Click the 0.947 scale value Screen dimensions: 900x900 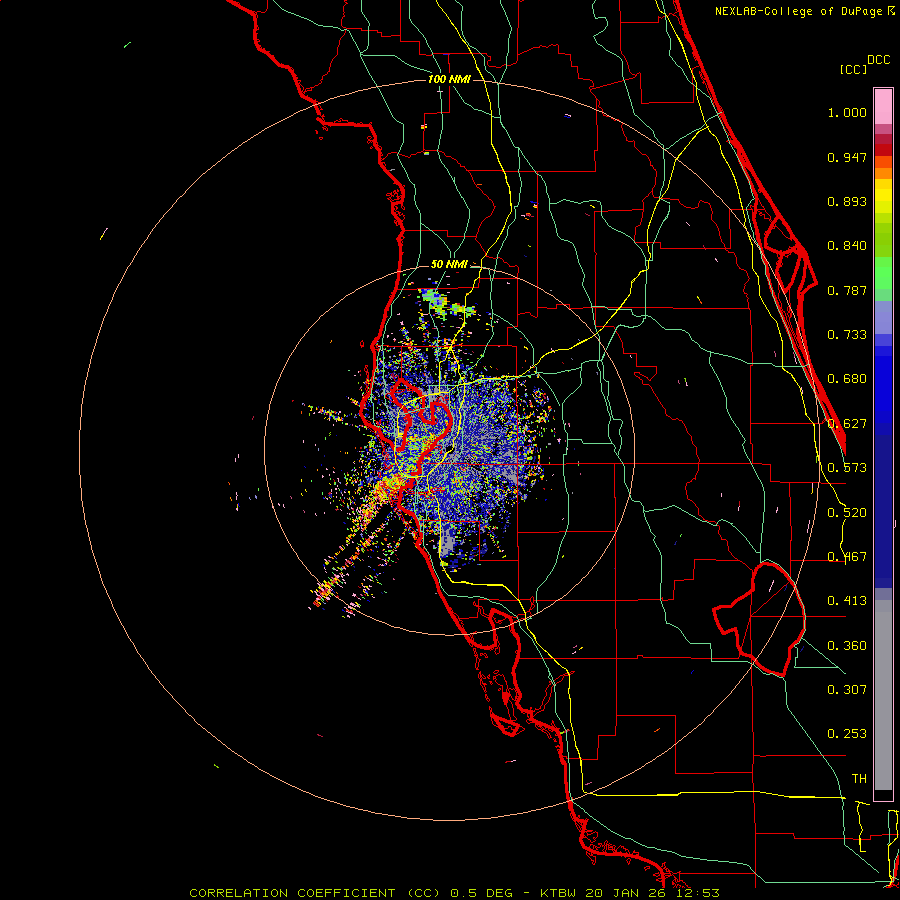coord(847,157)
